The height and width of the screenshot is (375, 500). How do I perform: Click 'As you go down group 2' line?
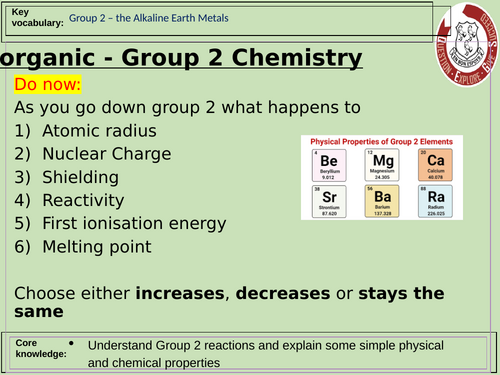click(187, 108)
